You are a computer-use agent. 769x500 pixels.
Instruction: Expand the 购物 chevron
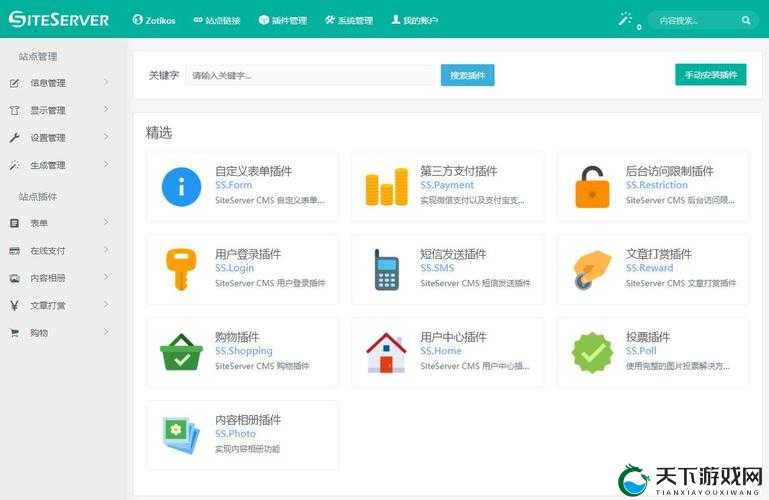point(106,332)
